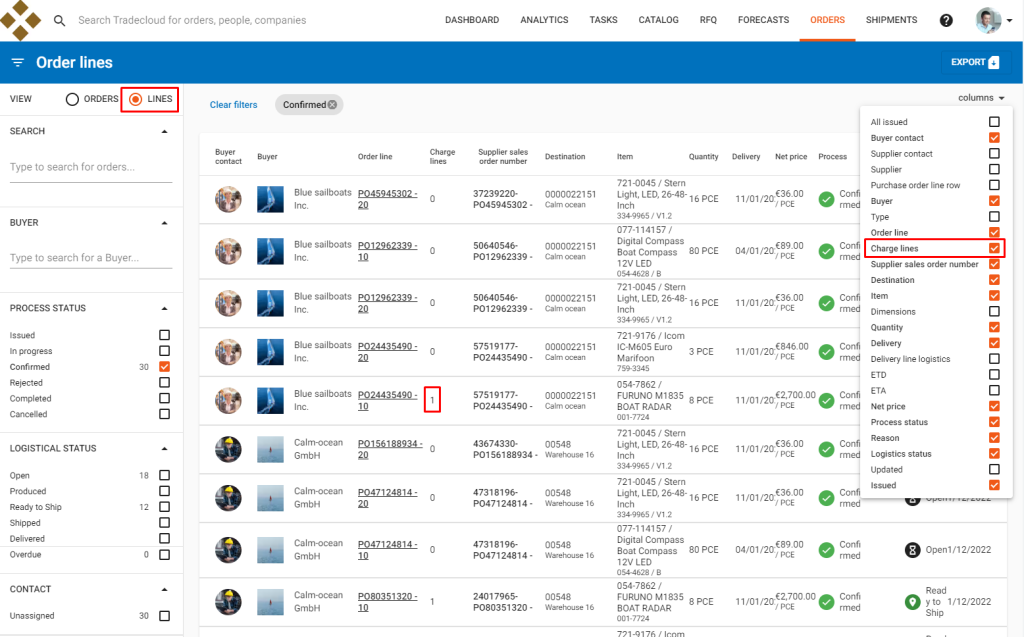Open the user profile avatar menu
The image size is (1024, 637).
coord(988,20)
